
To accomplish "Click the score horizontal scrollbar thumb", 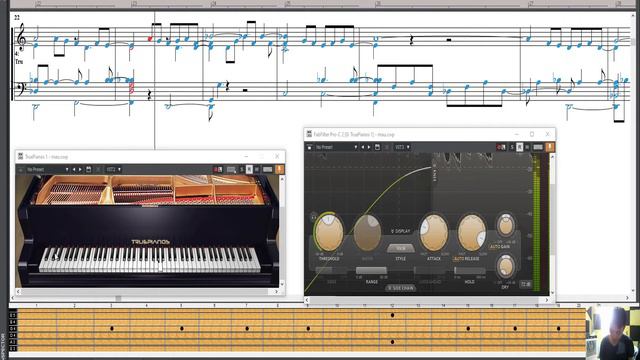I will coord(118,298).
